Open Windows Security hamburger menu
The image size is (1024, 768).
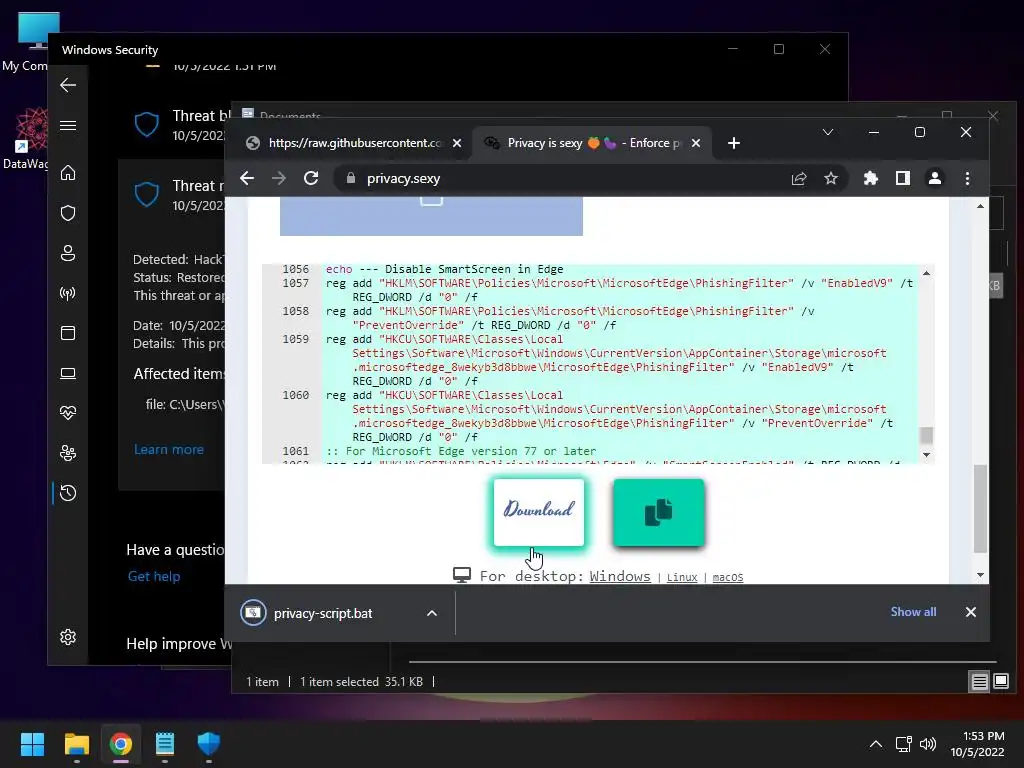click(68, 125)
